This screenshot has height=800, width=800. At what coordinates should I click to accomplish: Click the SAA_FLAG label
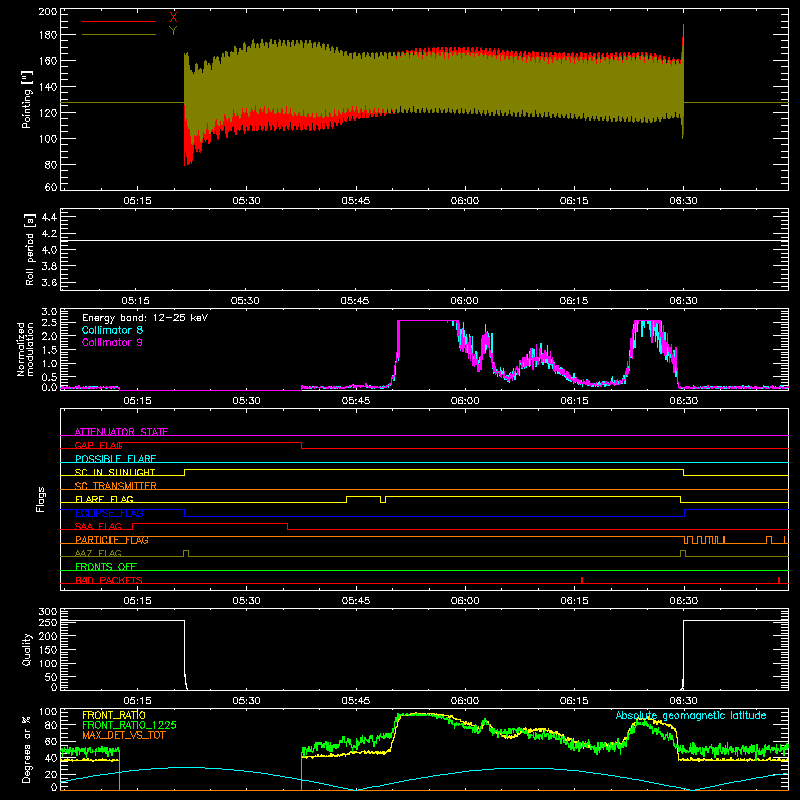(x=98, y=526)
